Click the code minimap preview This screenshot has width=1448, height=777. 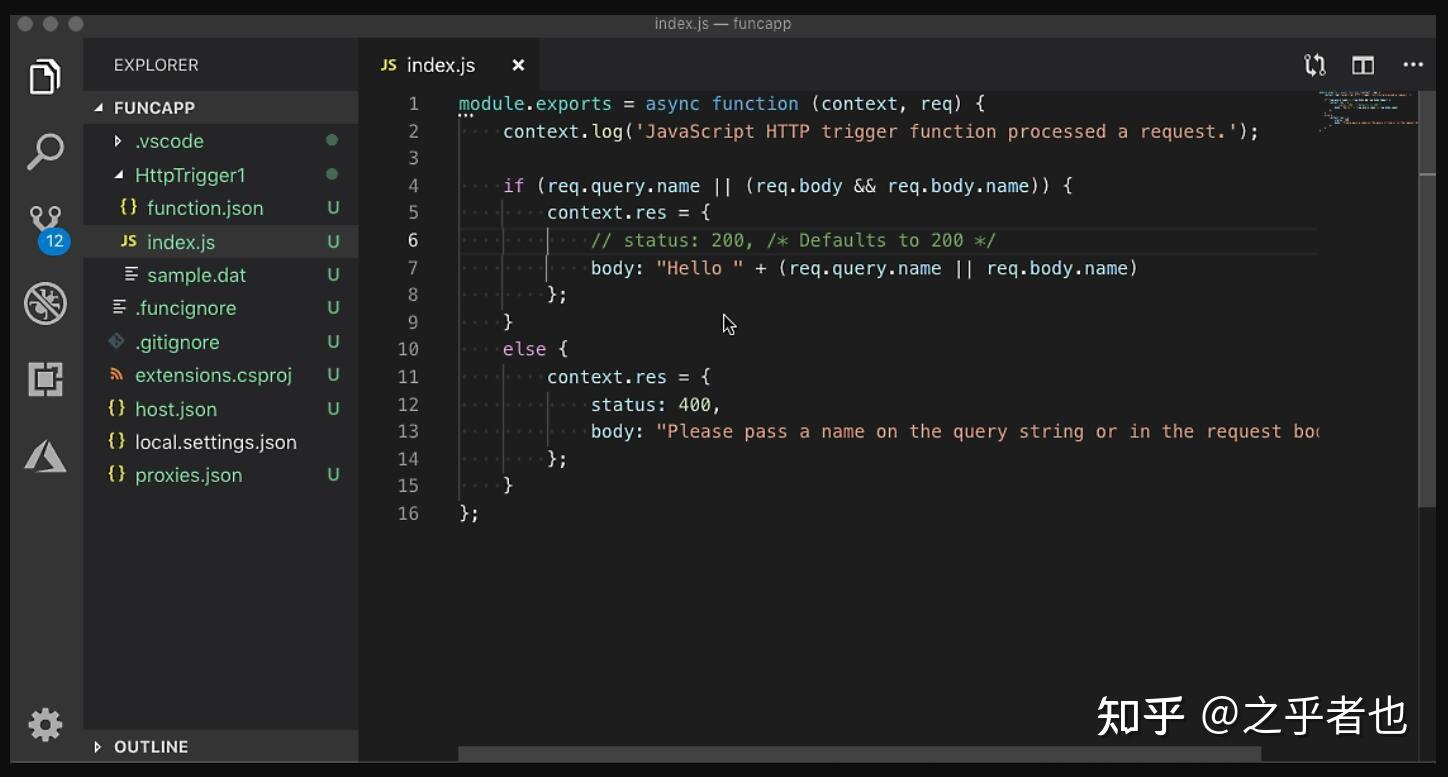tap(1367, 110)
